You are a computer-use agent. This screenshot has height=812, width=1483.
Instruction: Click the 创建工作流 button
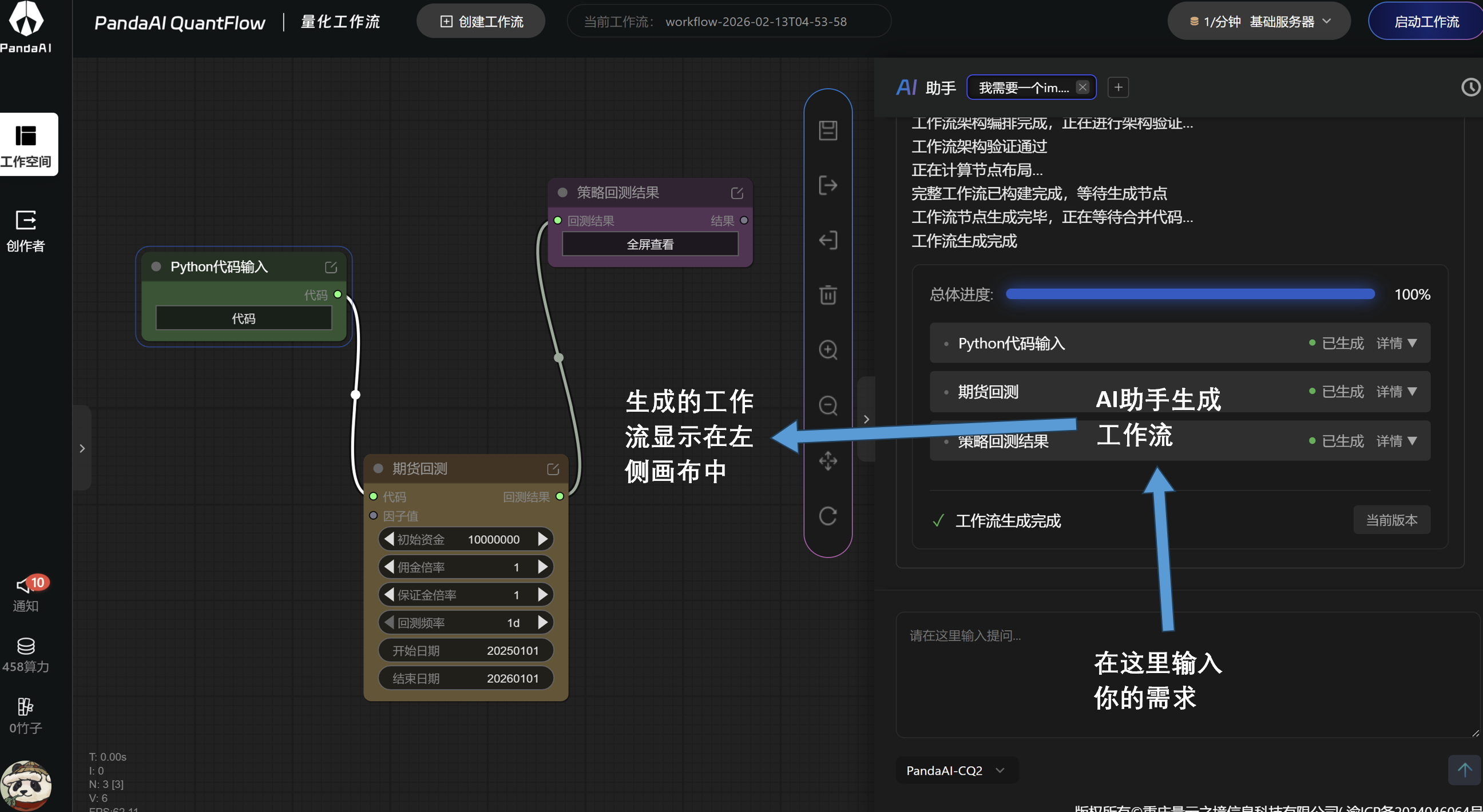point(481,22)
